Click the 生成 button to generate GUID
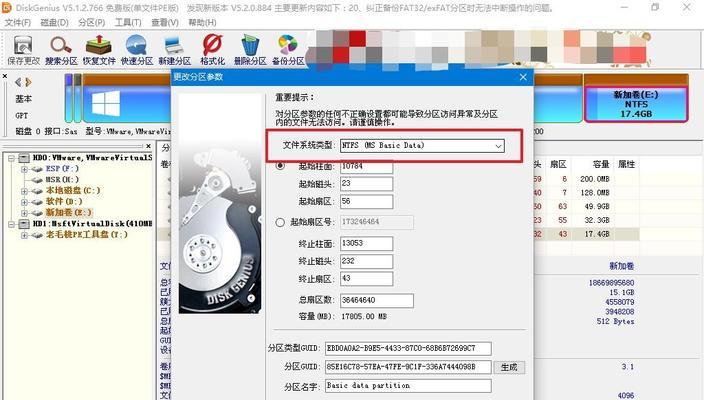 click(x=509, y=367)
